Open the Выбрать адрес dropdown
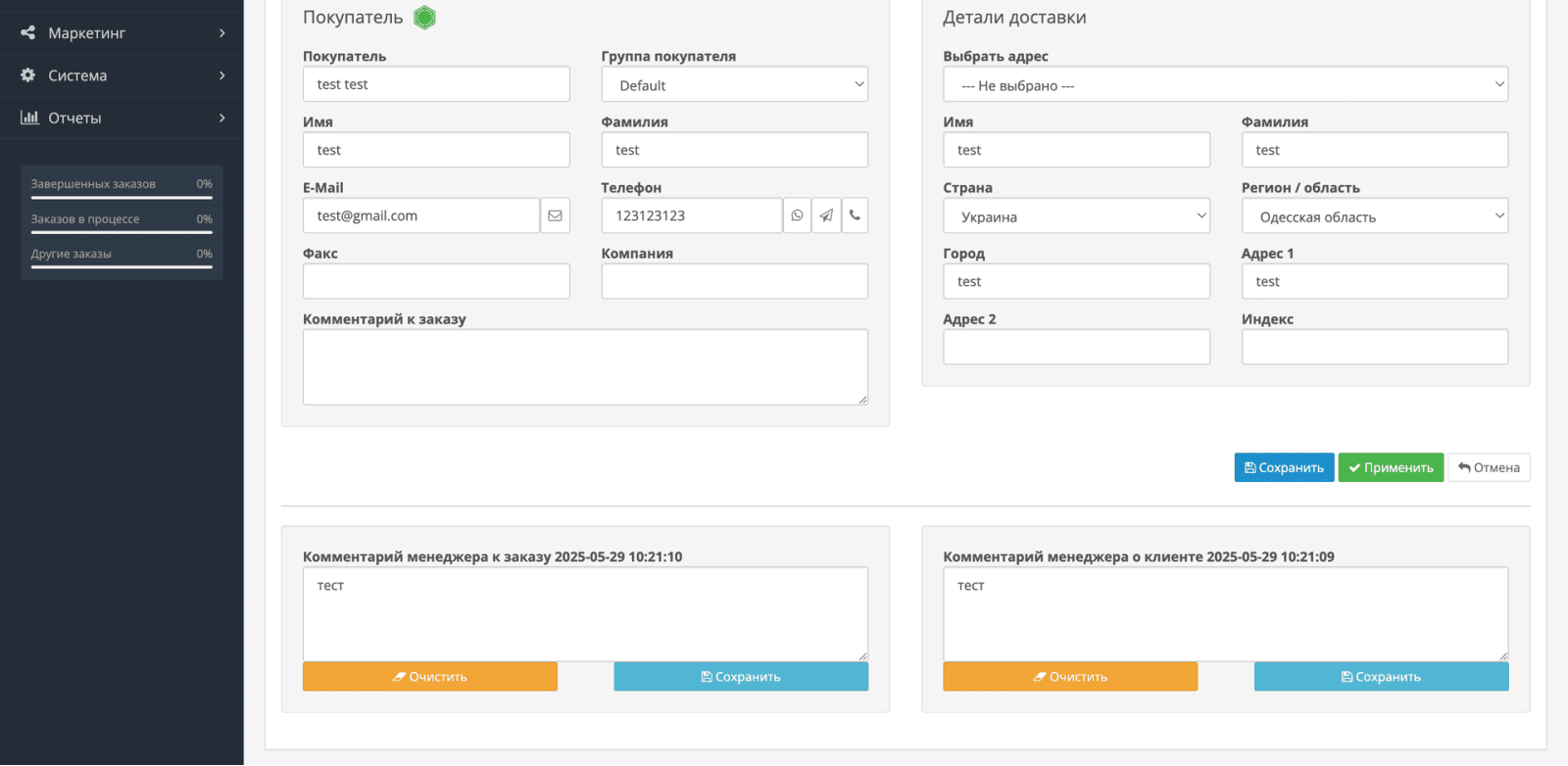Image resolution: width=1568 pixels, height=766 pixels. tap(1225, 84)
